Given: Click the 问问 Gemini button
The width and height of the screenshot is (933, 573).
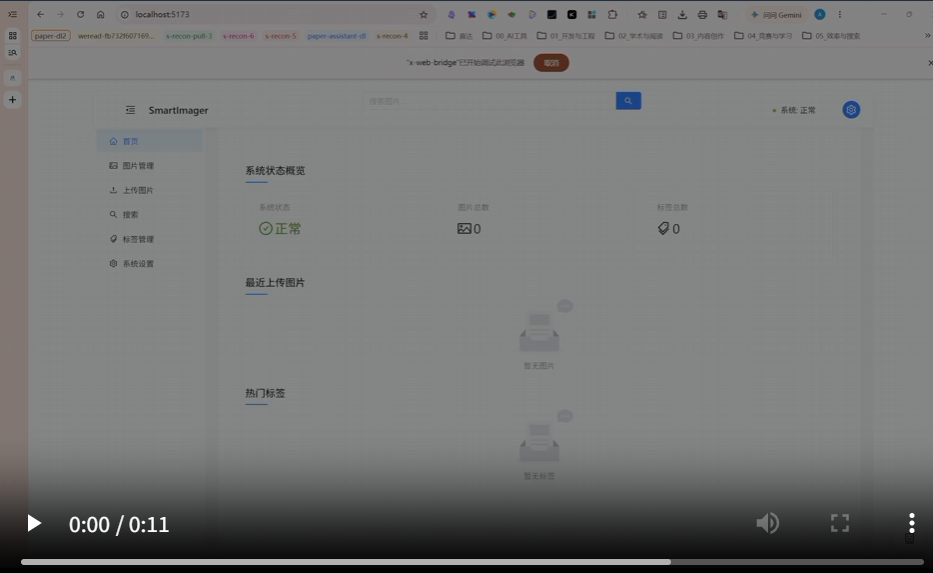Looking at the screenshot, I should [x=777, y=14].
